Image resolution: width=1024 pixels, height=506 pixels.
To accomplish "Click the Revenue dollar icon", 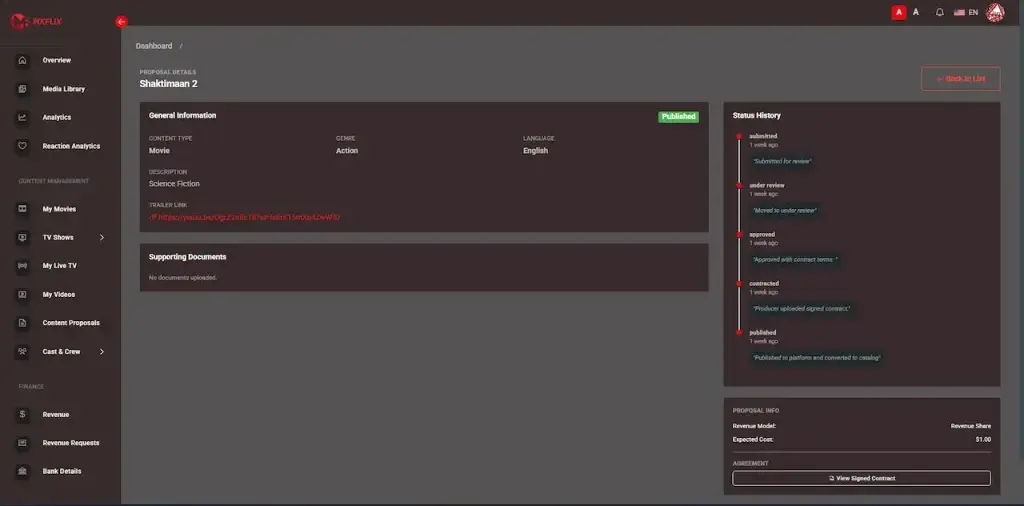I will tap(22, 414).
